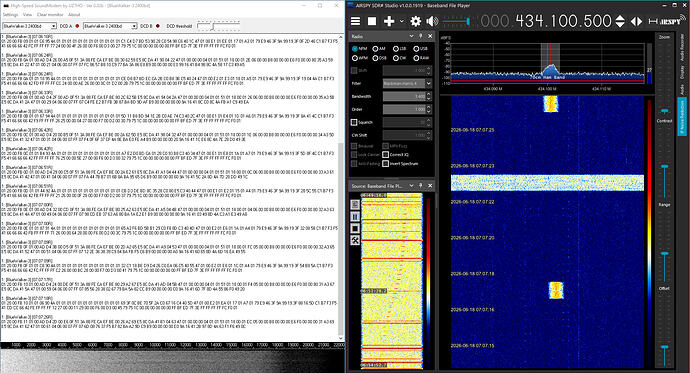Pause playback in Baseband File Player
690x373 pixels.
355,216
